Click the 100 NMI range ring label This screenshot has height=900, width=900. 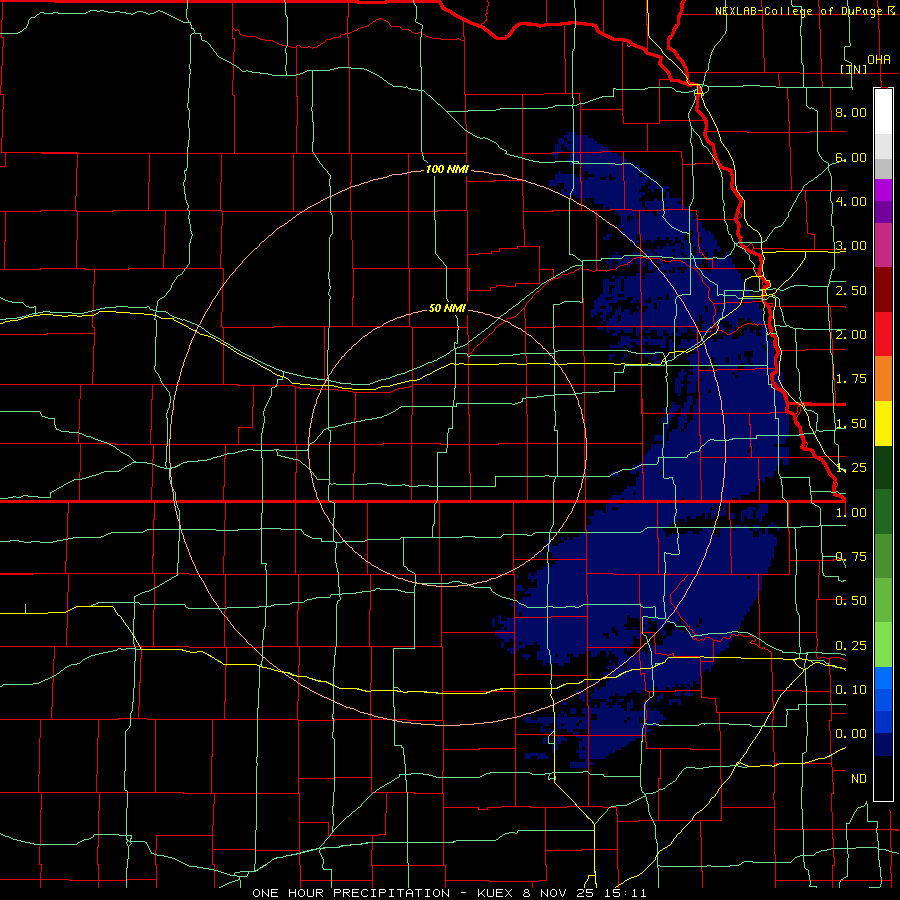[447, 169]
